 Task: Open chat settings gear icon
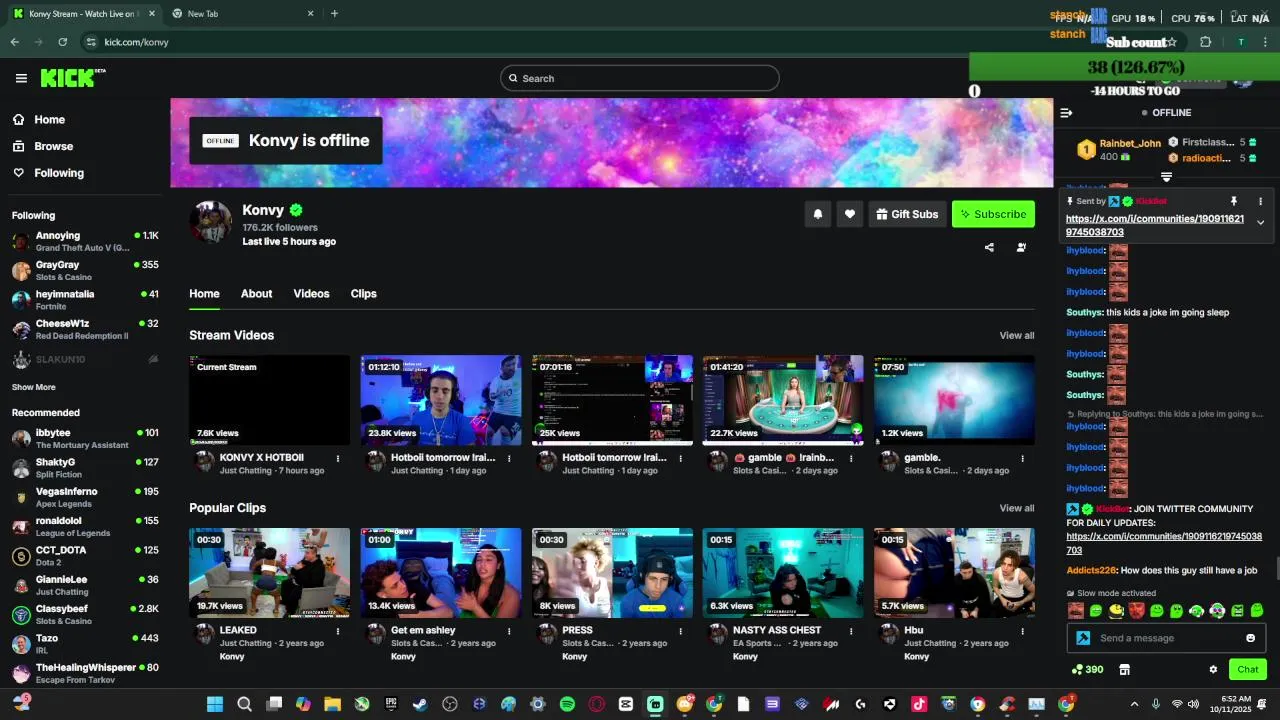pos(1213,670)
